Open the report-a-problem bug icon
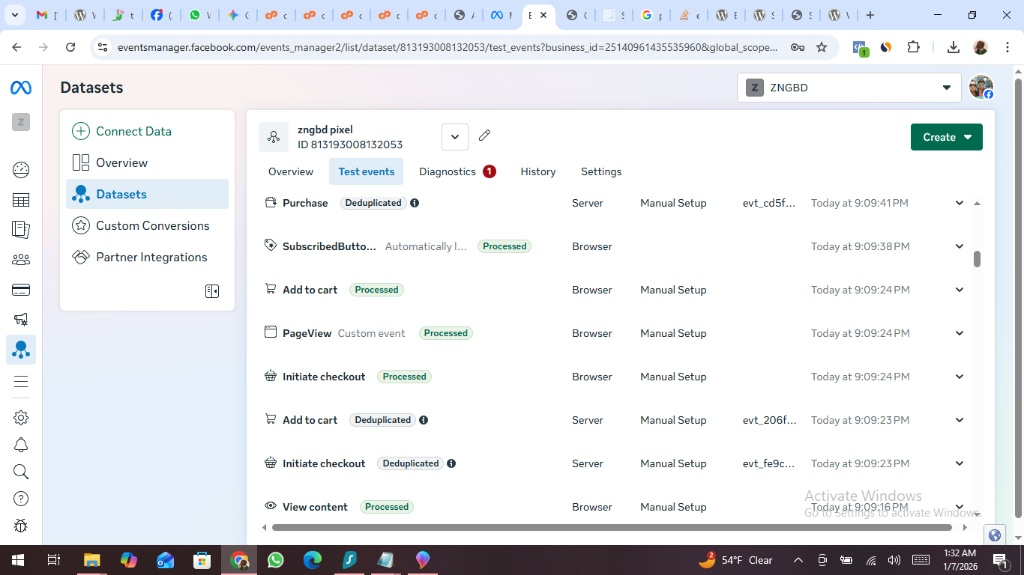The image size is (1024, 575). (21, 526)
